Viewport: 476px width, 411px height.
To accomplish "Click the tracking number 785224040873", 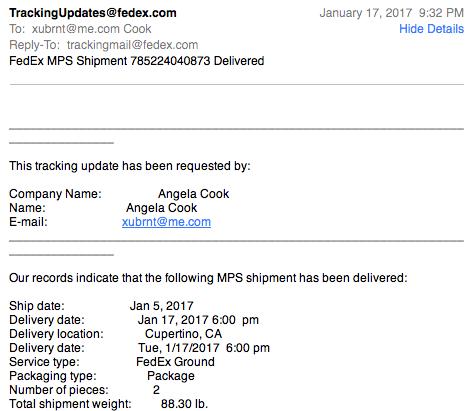I will click(170, 61).
